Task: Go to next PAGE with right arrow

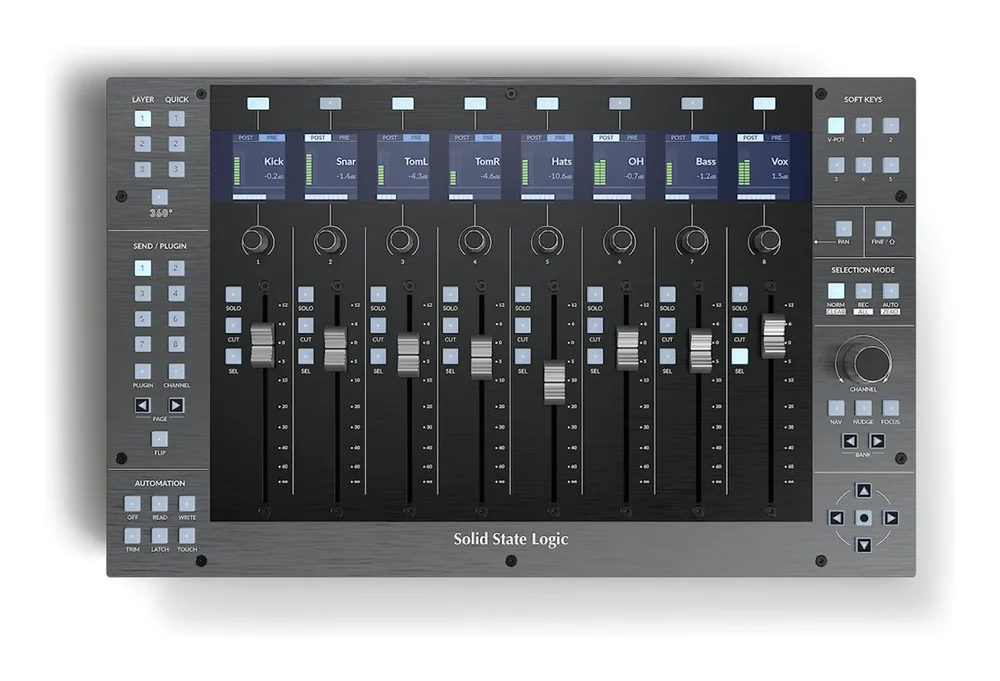Action: tap(176, 406)
